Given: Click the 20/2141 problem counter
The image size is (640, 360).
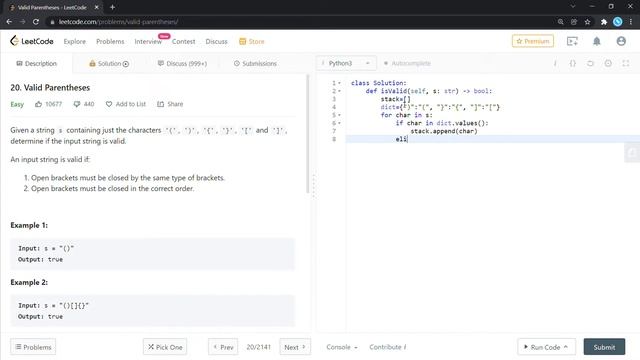Looking at the screenshot, I should coord(258,347).
